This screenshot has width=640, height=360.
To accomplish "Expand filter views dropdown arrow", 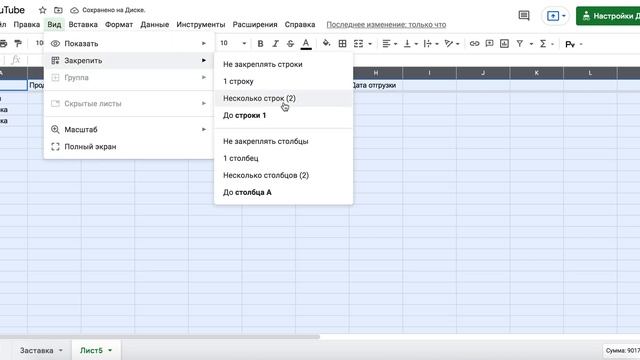I will point(531,44).
